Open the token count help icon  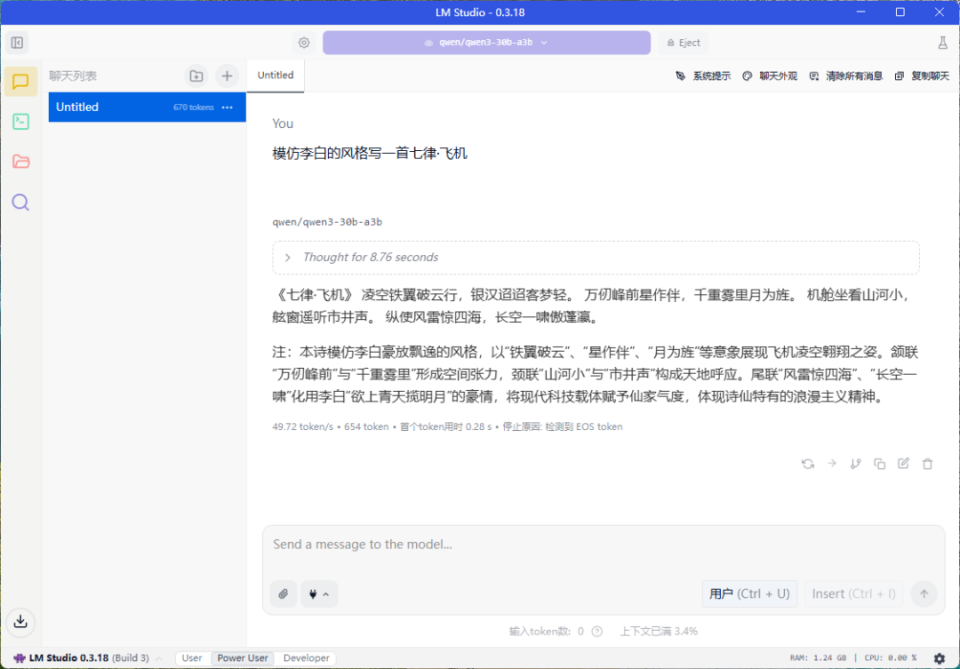point(597,631)
